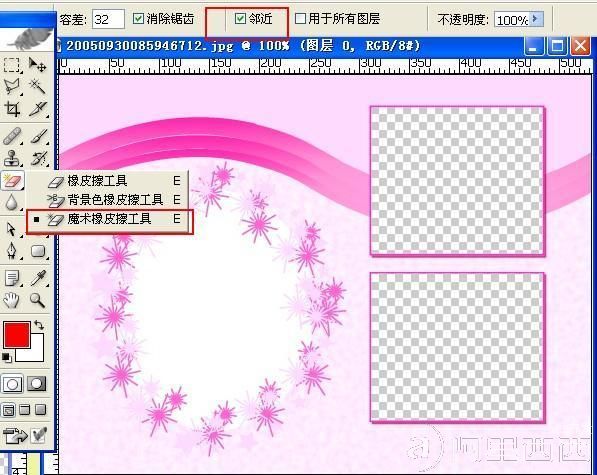The height and width of the screenshot is (475, 597).
Task: Open the 不透明度 opacity slider arrow
Action: coord(536,18)
